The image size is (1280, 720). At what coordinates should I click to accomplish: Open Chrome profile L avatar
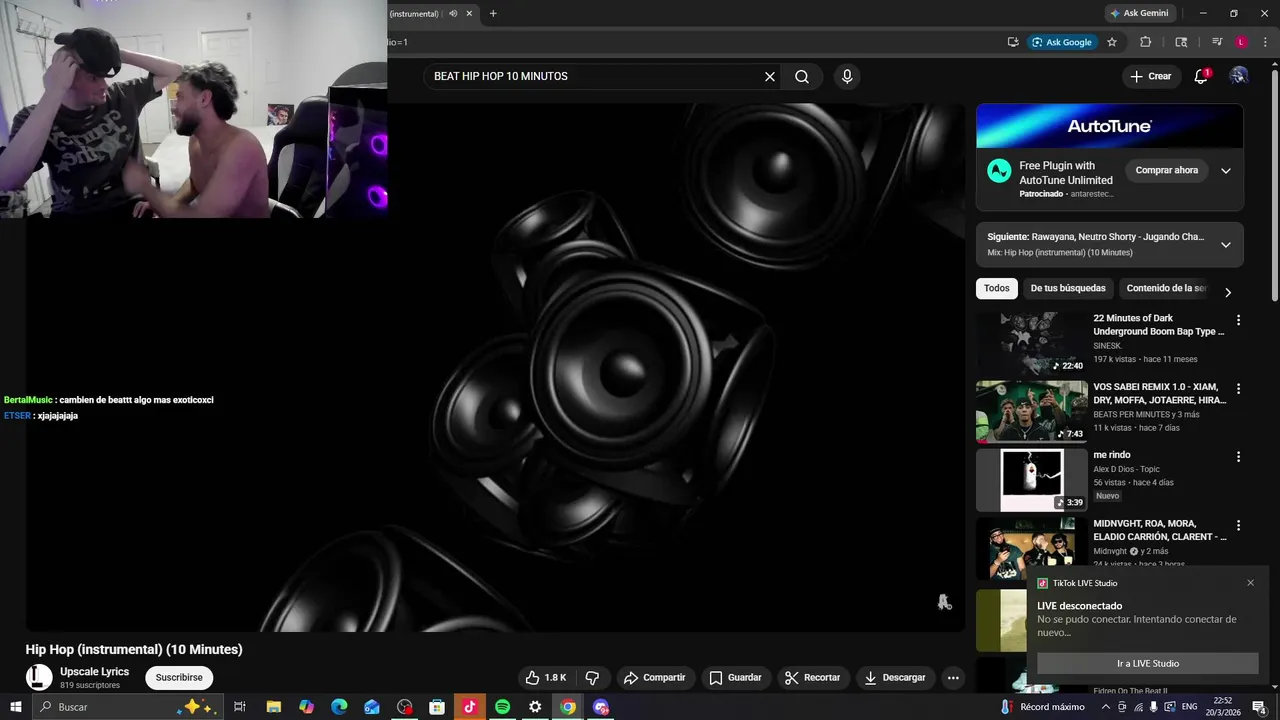pos(1241,42)
